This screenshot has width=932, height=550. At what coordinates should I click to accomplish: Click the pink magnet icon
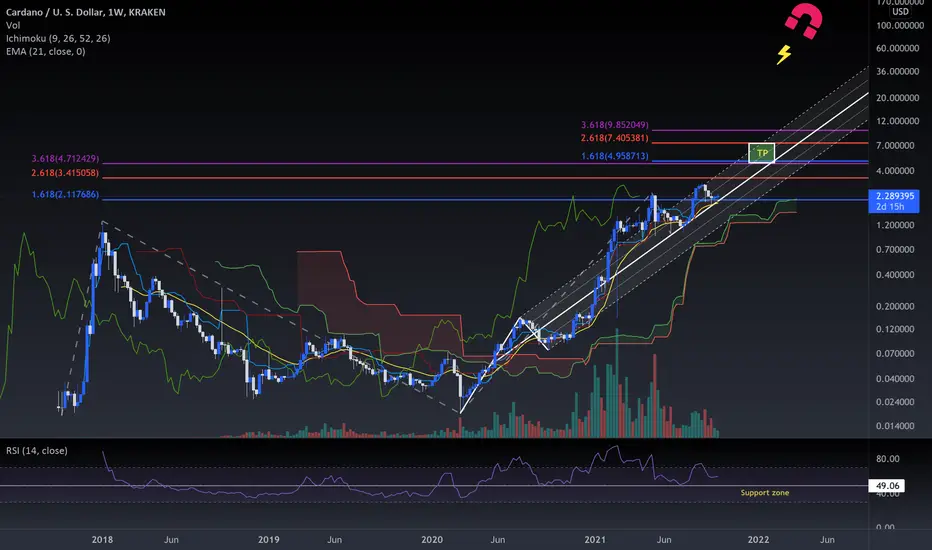(804, 21)
